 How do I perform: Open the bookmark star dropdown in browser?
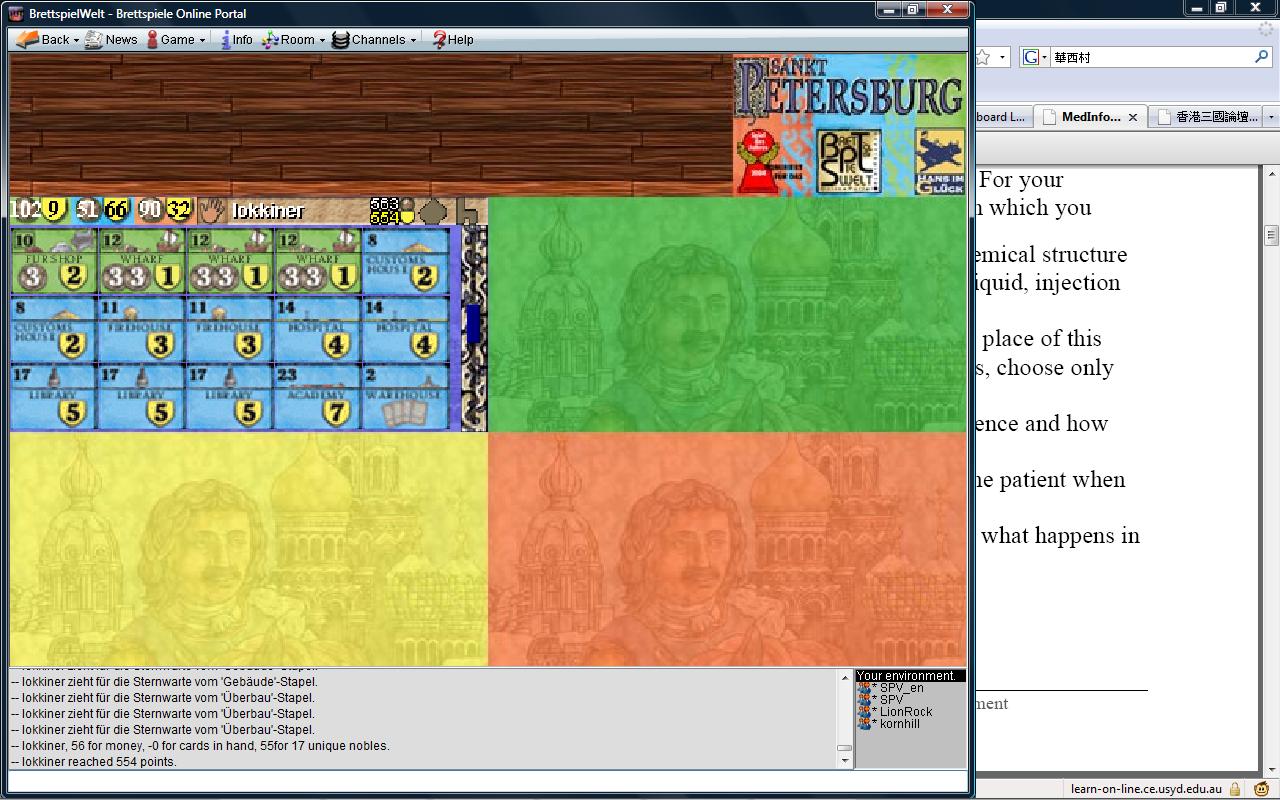click(1002, 58)
